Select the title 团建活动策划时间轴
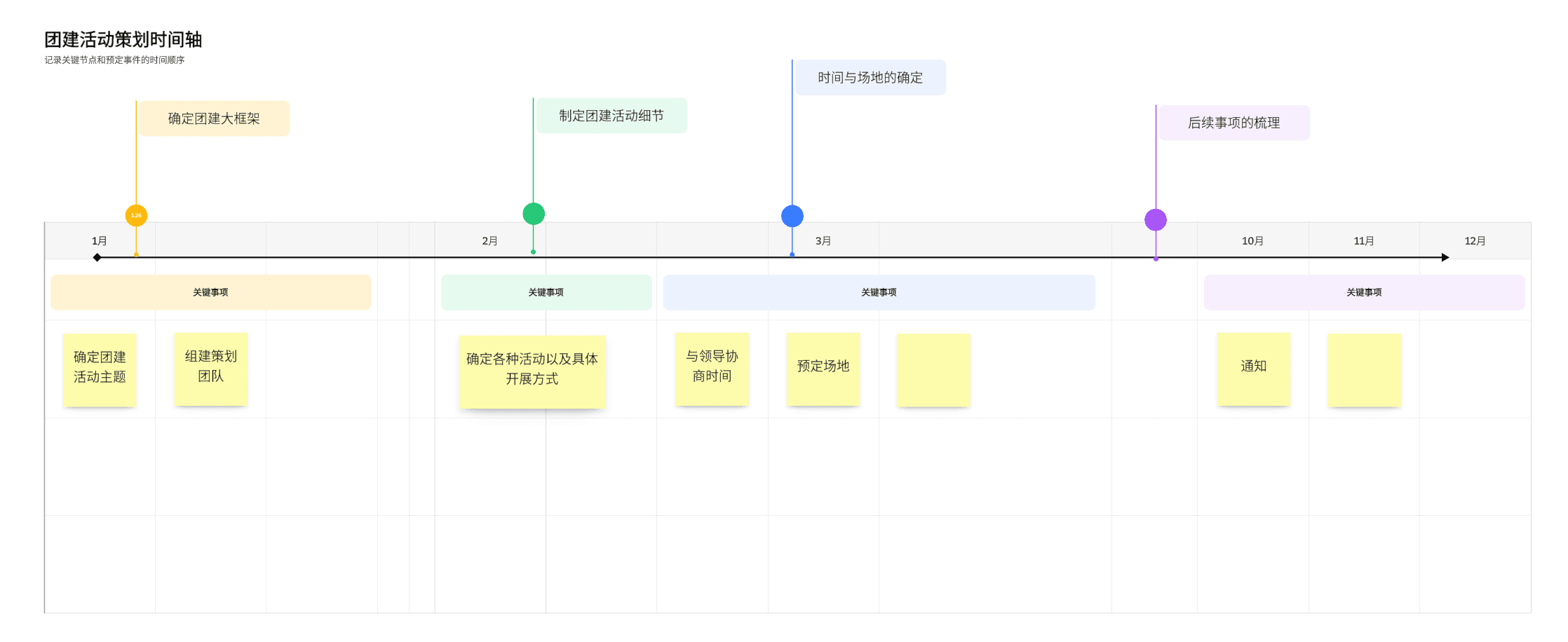1568x642 pixels. [123, 39]
